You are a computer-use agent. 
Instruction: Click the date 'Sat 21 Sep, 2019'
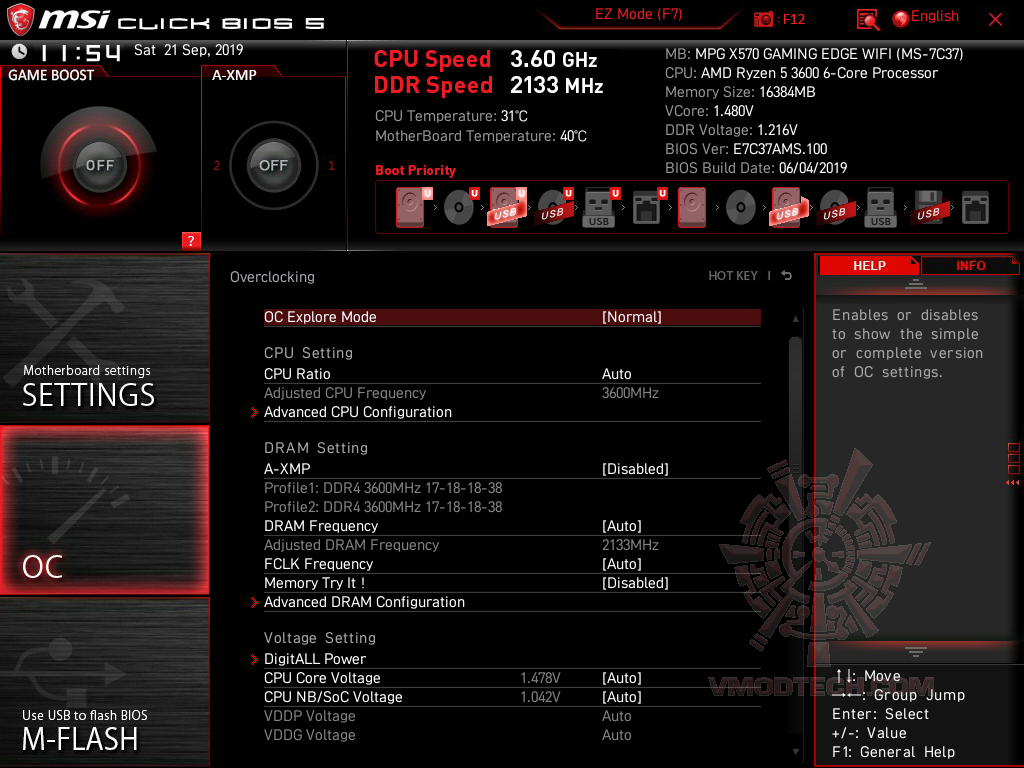click(189, 50)
